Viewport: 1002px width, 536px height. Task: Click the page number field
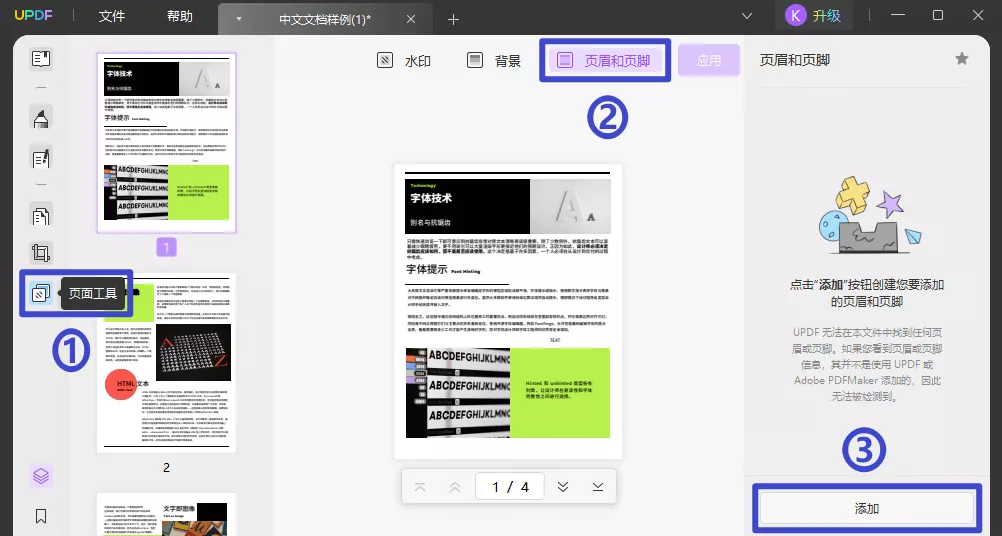(510, 487)
